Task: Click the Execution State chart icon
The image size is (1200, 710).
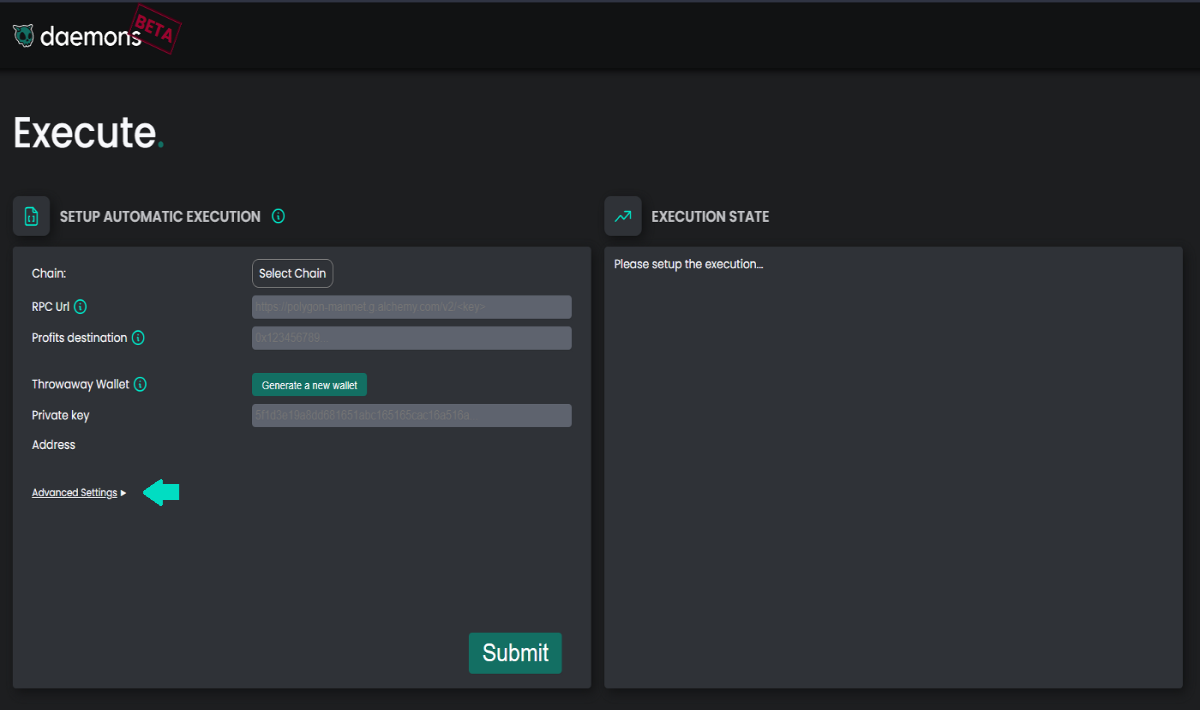Action: tap(623, 216)
